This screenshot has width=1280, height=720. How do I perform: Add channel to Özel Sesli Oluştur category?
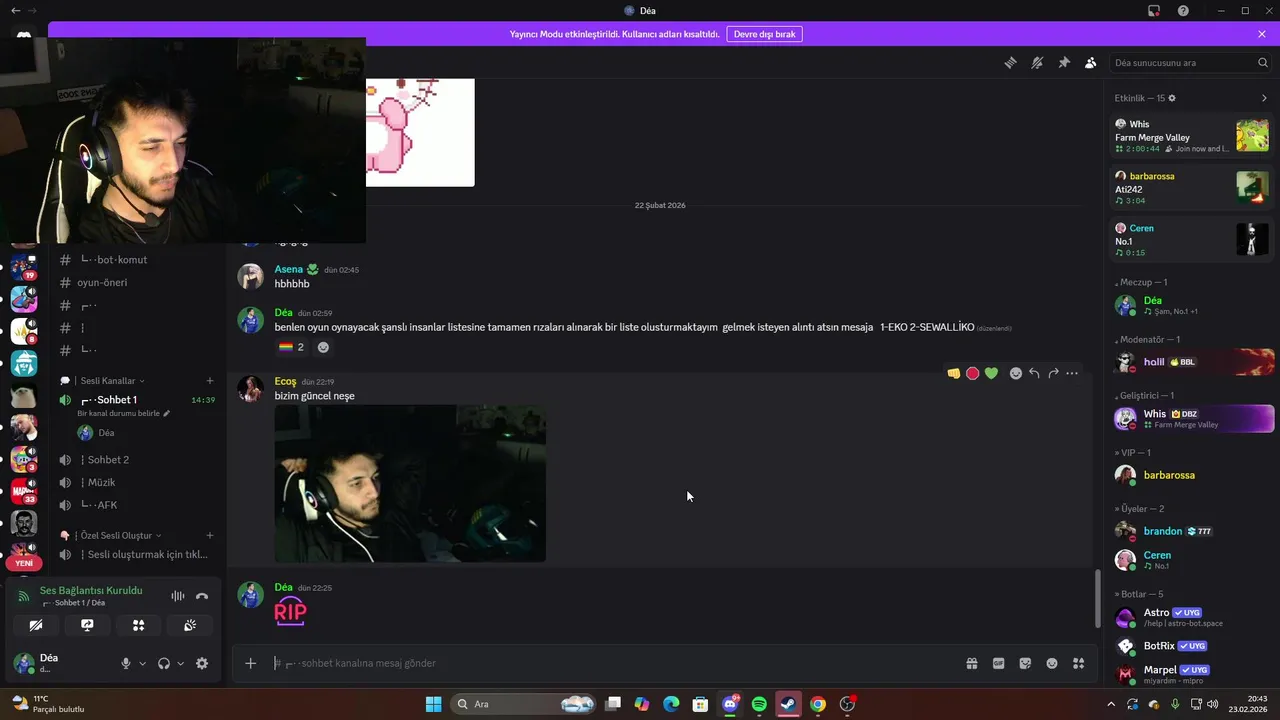pyautogui.click(x=210, y=536)
